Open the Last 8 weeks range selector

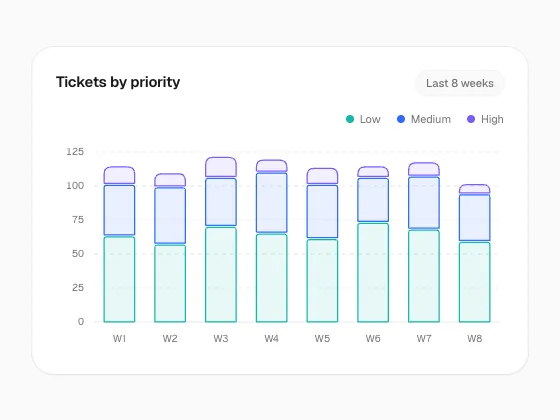[460, 83]
